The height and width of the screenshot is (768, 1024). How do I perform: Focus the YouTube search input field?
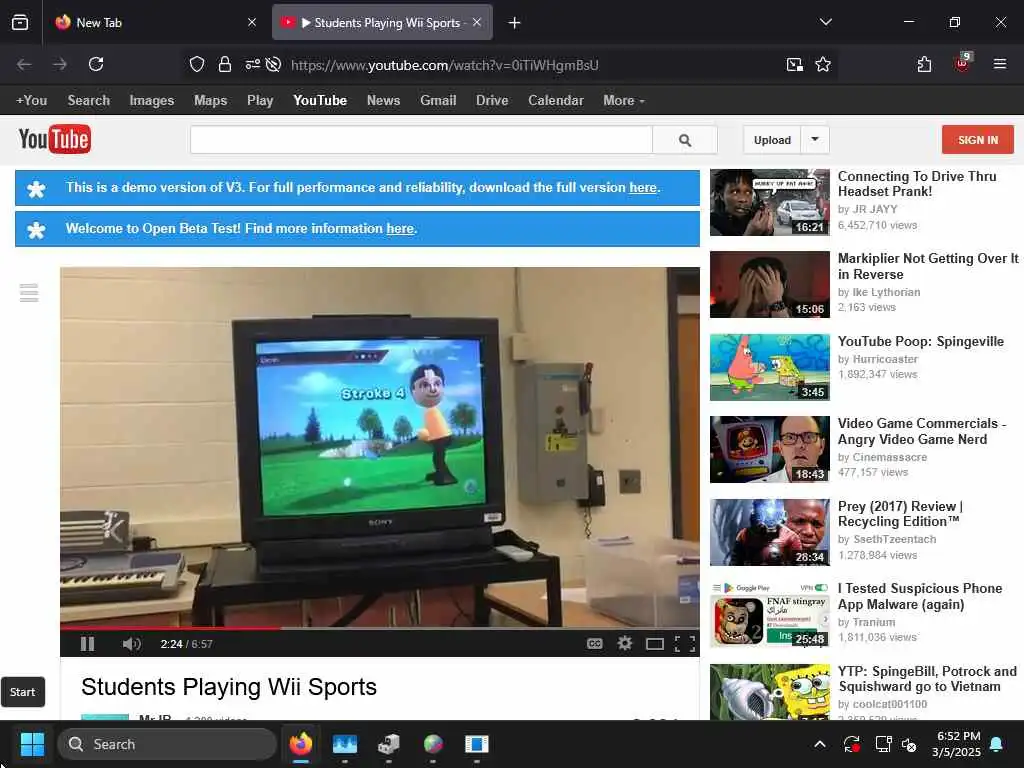coord(421,140)
